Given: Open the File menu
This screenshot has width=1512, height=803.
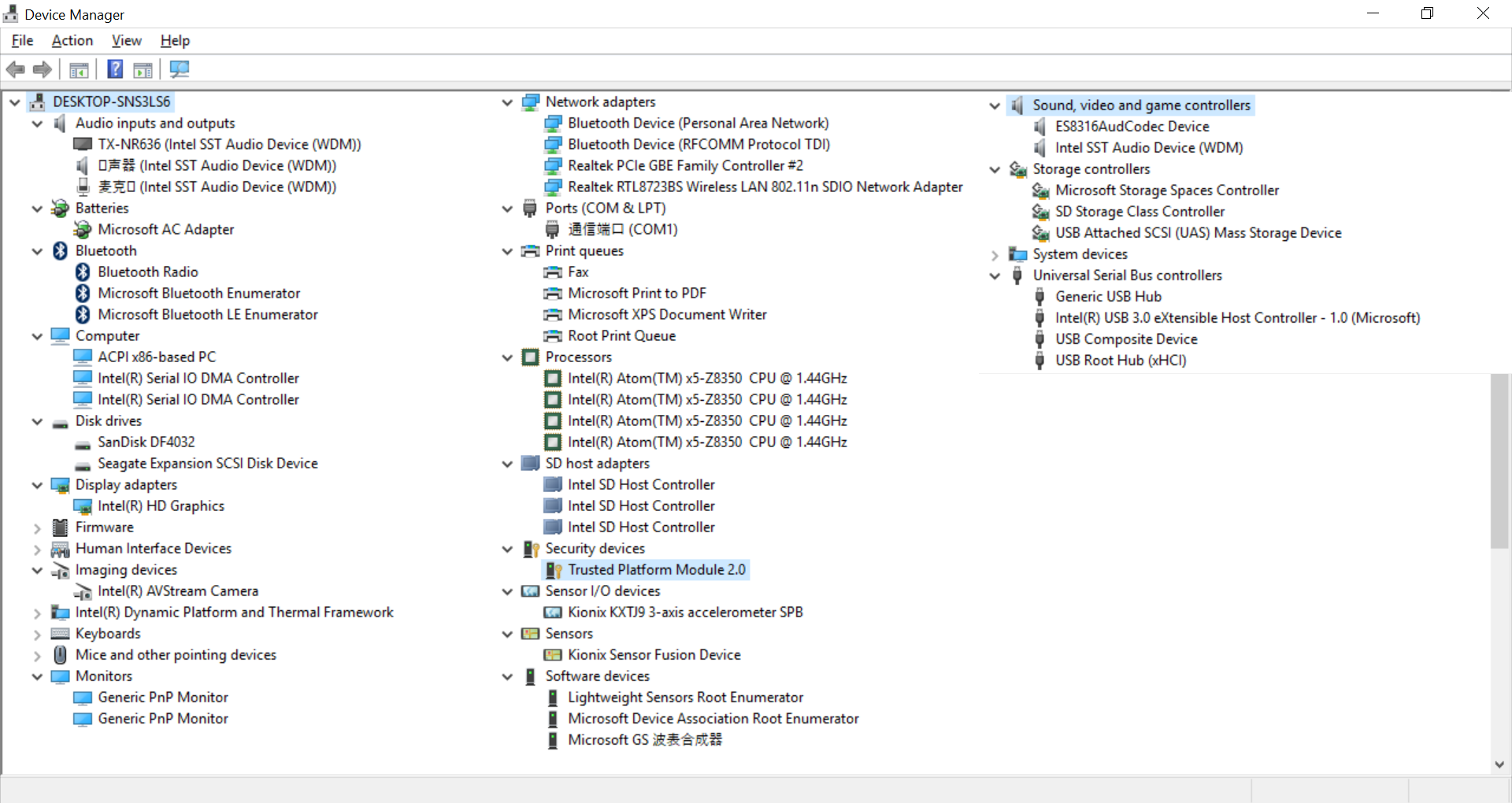Looking at the screenshot, I should point(22,41).
